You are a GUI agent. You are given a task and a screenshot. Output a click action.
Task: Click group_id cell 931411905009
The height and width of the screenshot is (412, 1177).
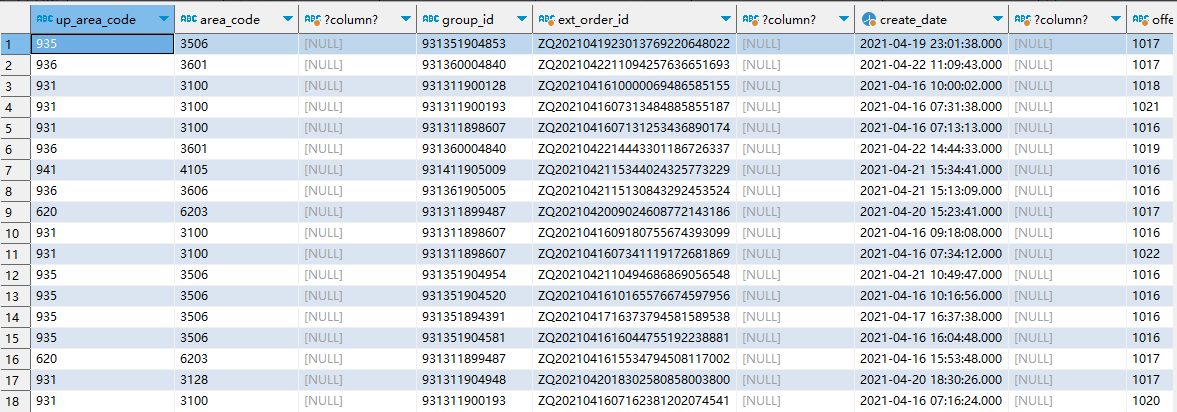(x=474, y=170)
